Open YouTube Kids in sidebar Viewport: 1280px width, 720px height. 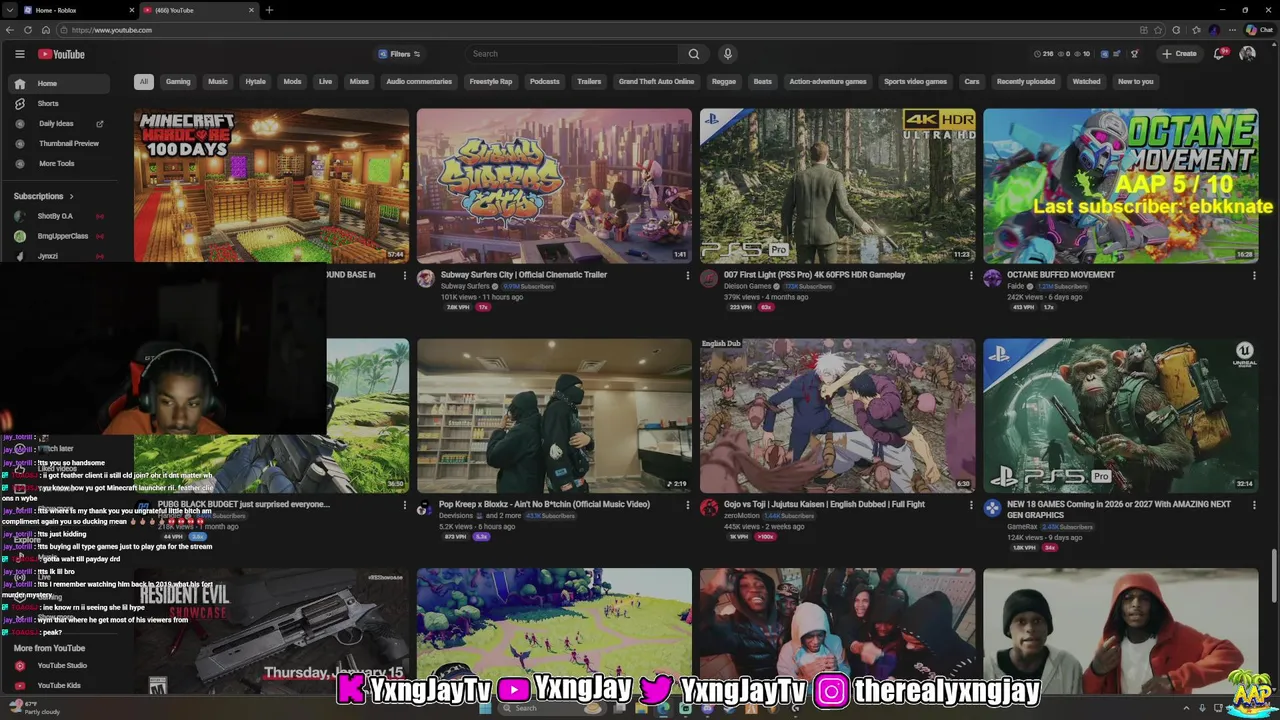coord(59,686)
